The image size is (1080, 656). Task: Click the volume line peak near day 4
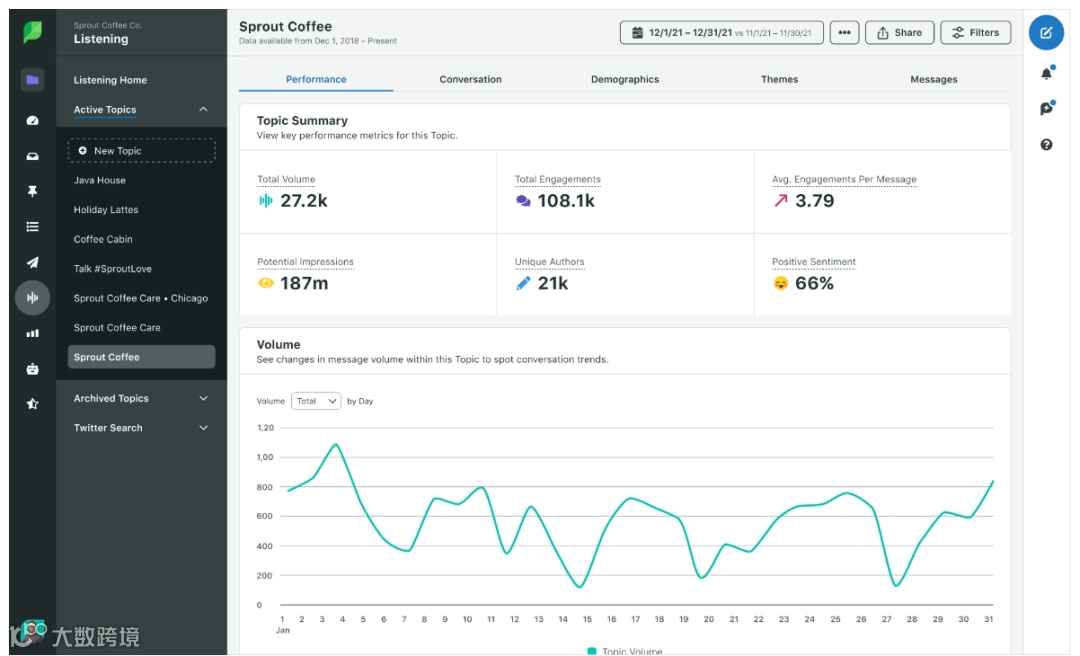point(336,444)
